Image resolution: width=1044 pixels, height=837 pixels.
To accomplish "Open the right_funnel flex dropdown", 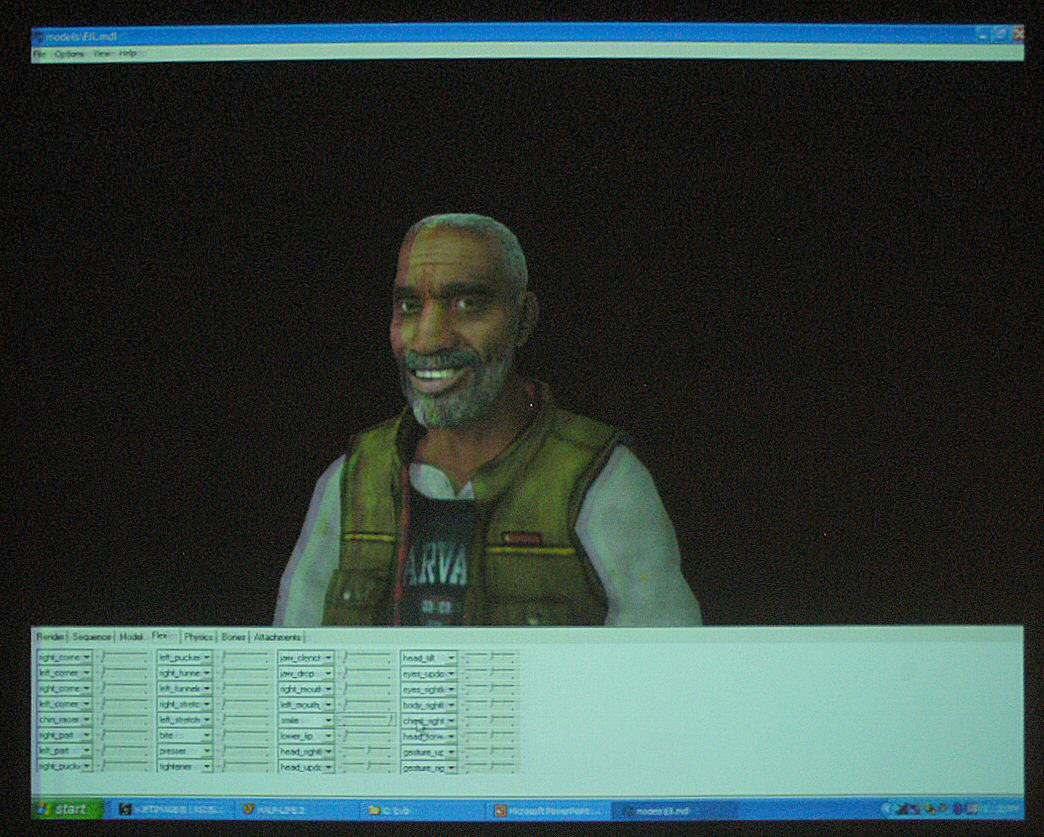I will point(184,673).
